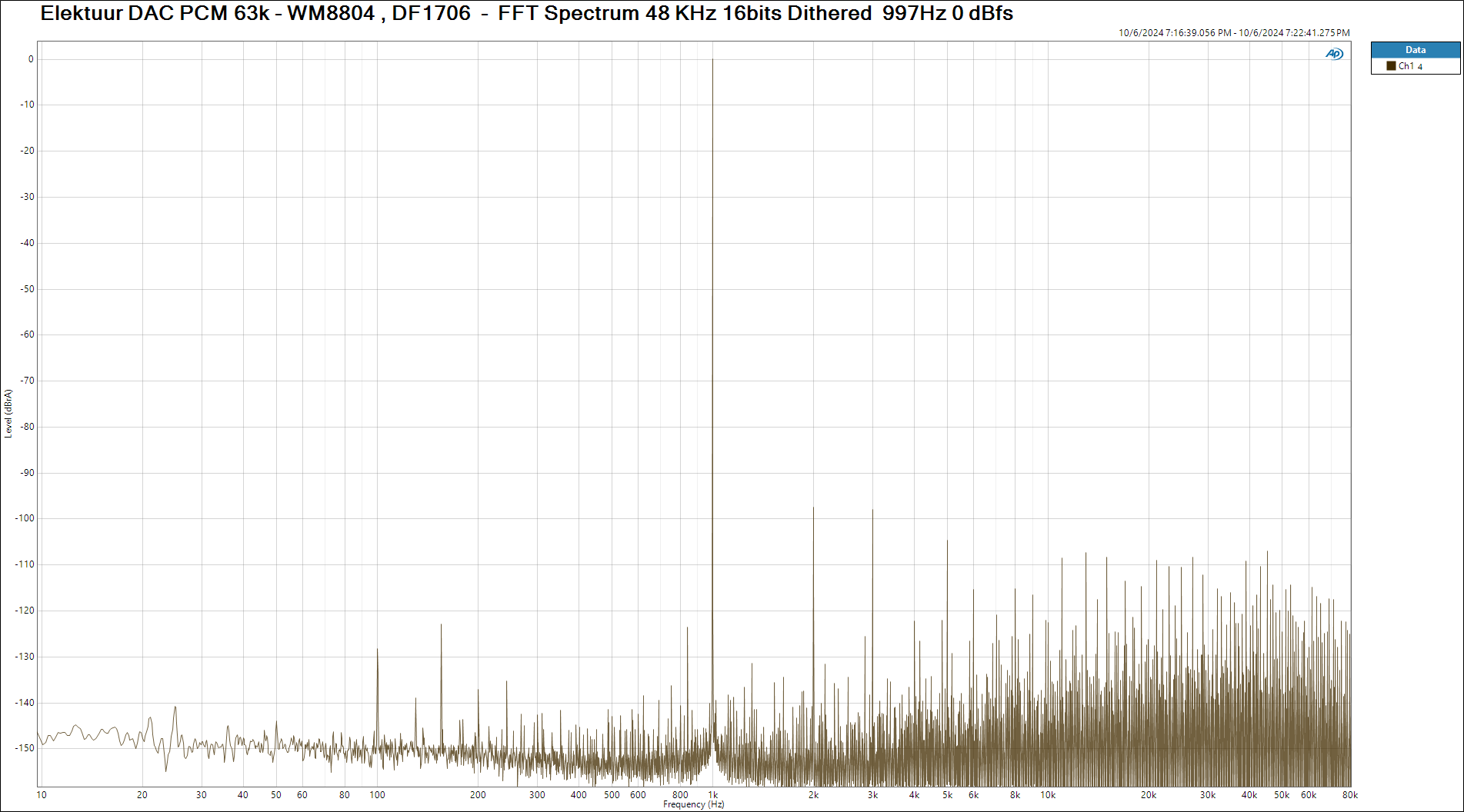The height and width of the screenshot is (812, 1464).
Task: Click the -150 level tick label
Action: [x=25, y=748]
